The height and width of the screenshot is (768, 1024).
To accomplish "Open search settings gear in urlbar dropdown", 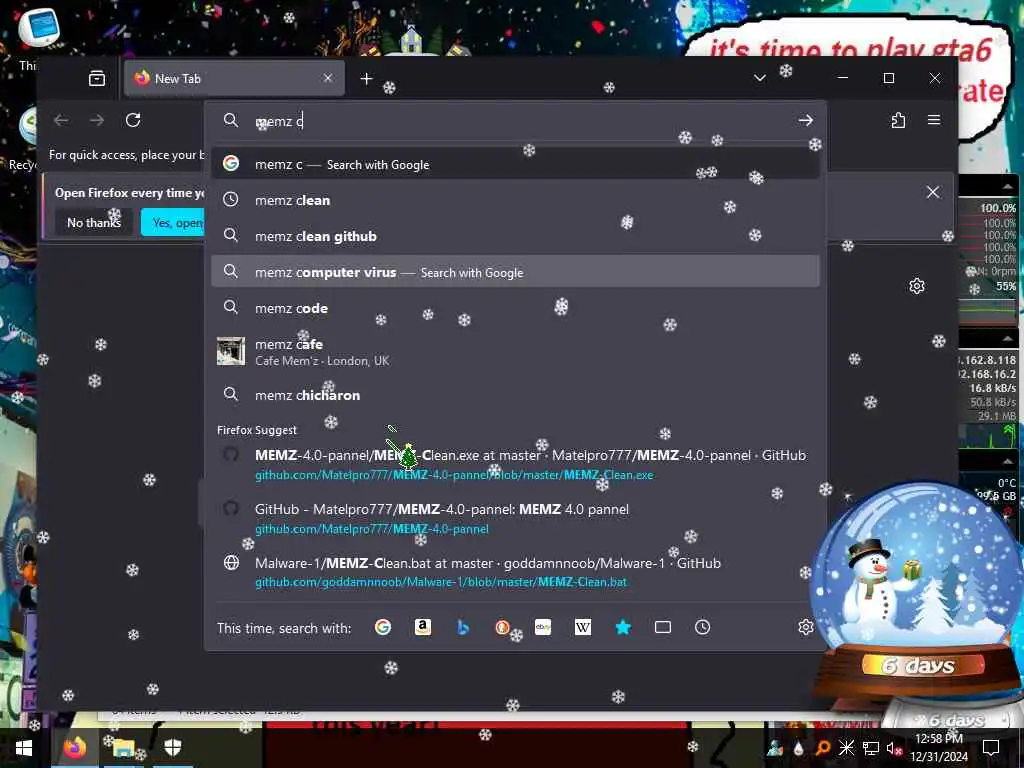I will point(805,627).
